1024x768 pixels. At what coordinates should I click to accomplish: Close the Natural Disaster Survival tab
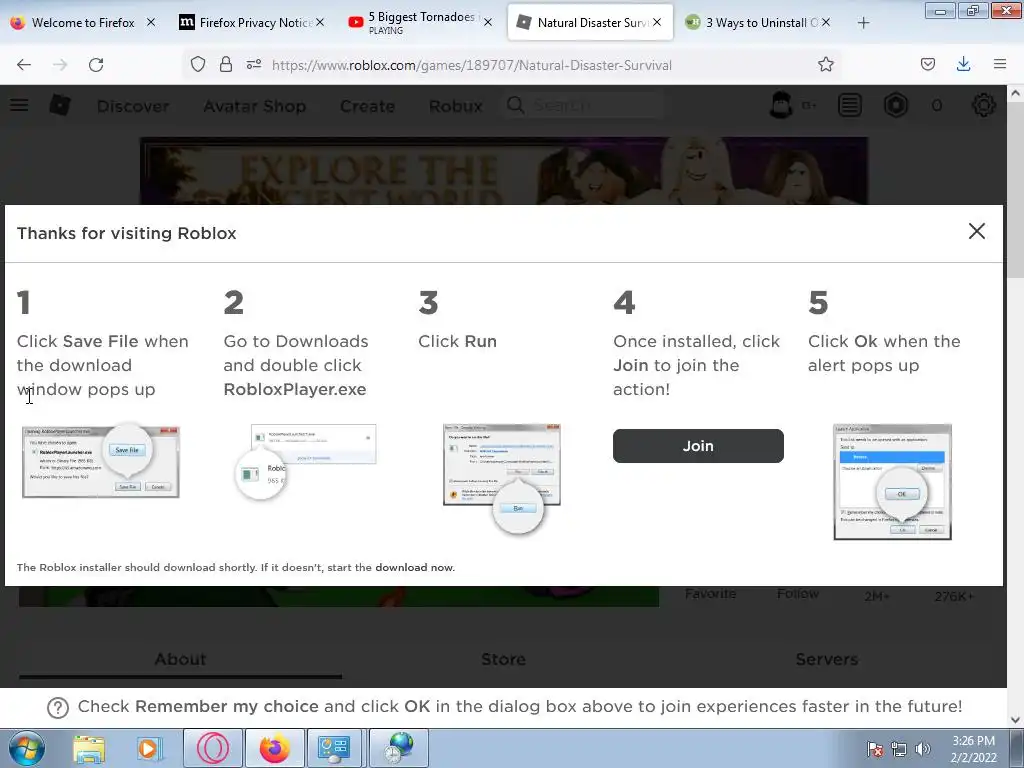(x=657, y=22)
